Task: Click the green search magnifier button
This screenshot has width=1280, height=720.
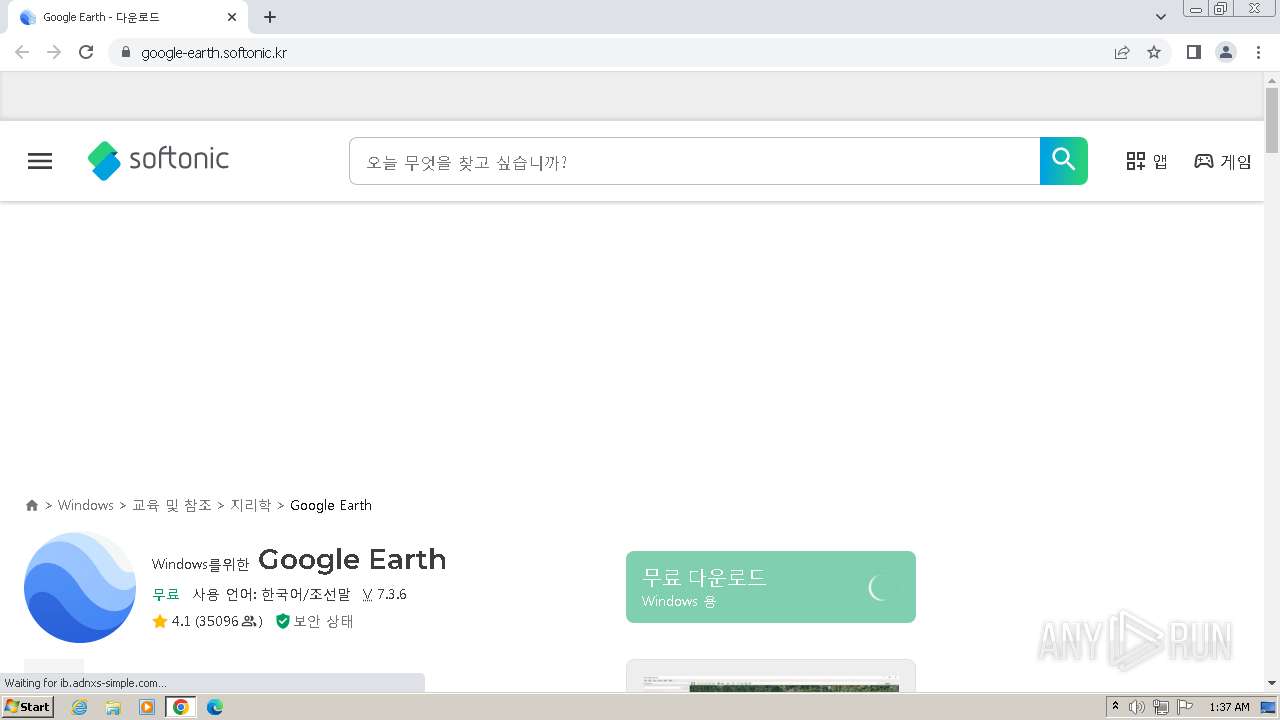Action: click(x=1063, y=161)
